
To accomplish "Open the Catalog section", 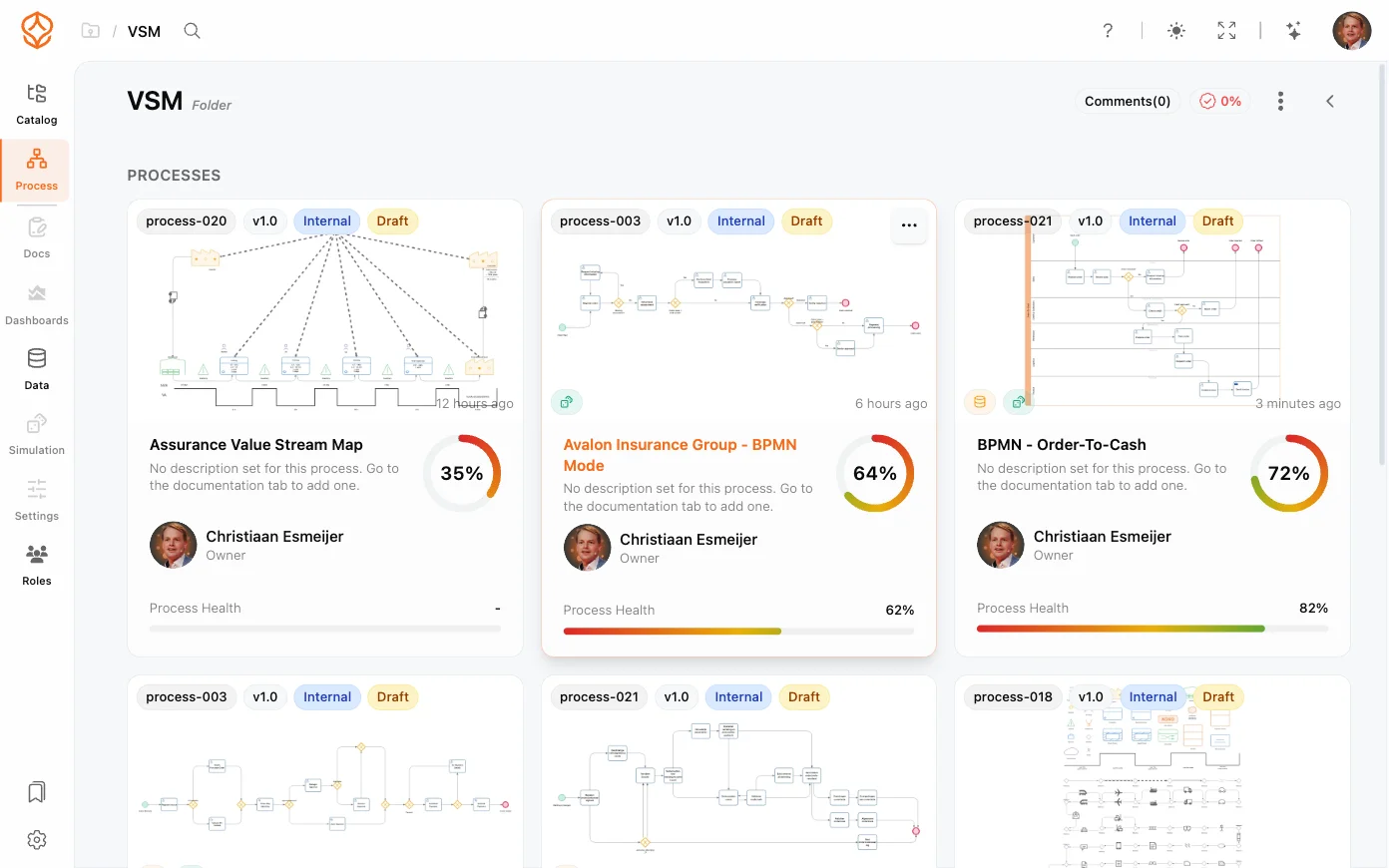I will point(37,105).
